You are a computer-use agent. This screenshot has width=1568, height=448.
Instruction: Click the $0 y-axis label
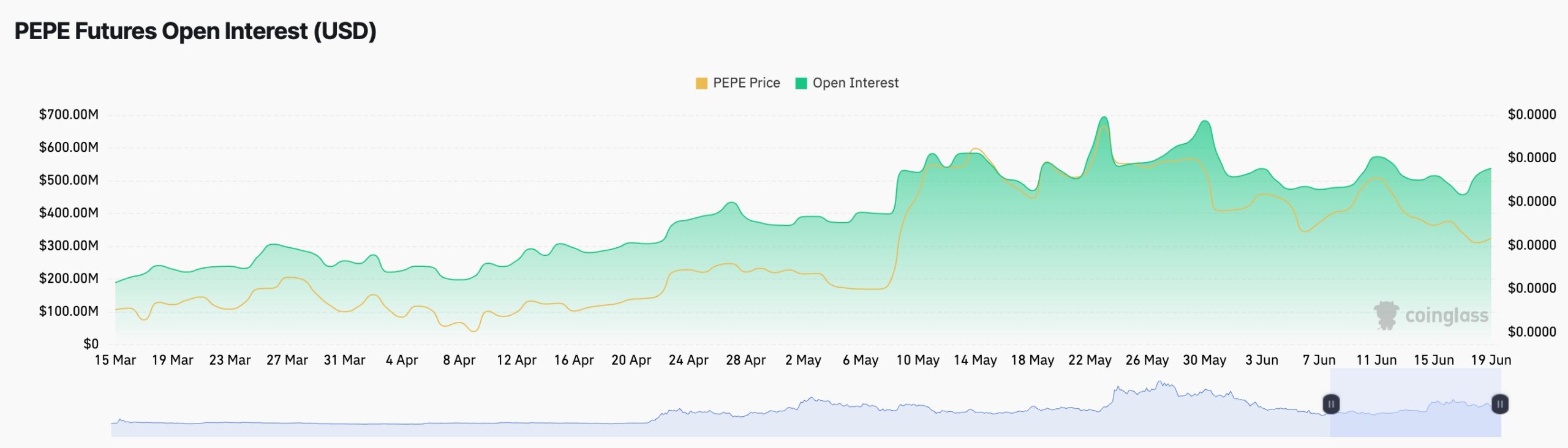click(91, 344)
